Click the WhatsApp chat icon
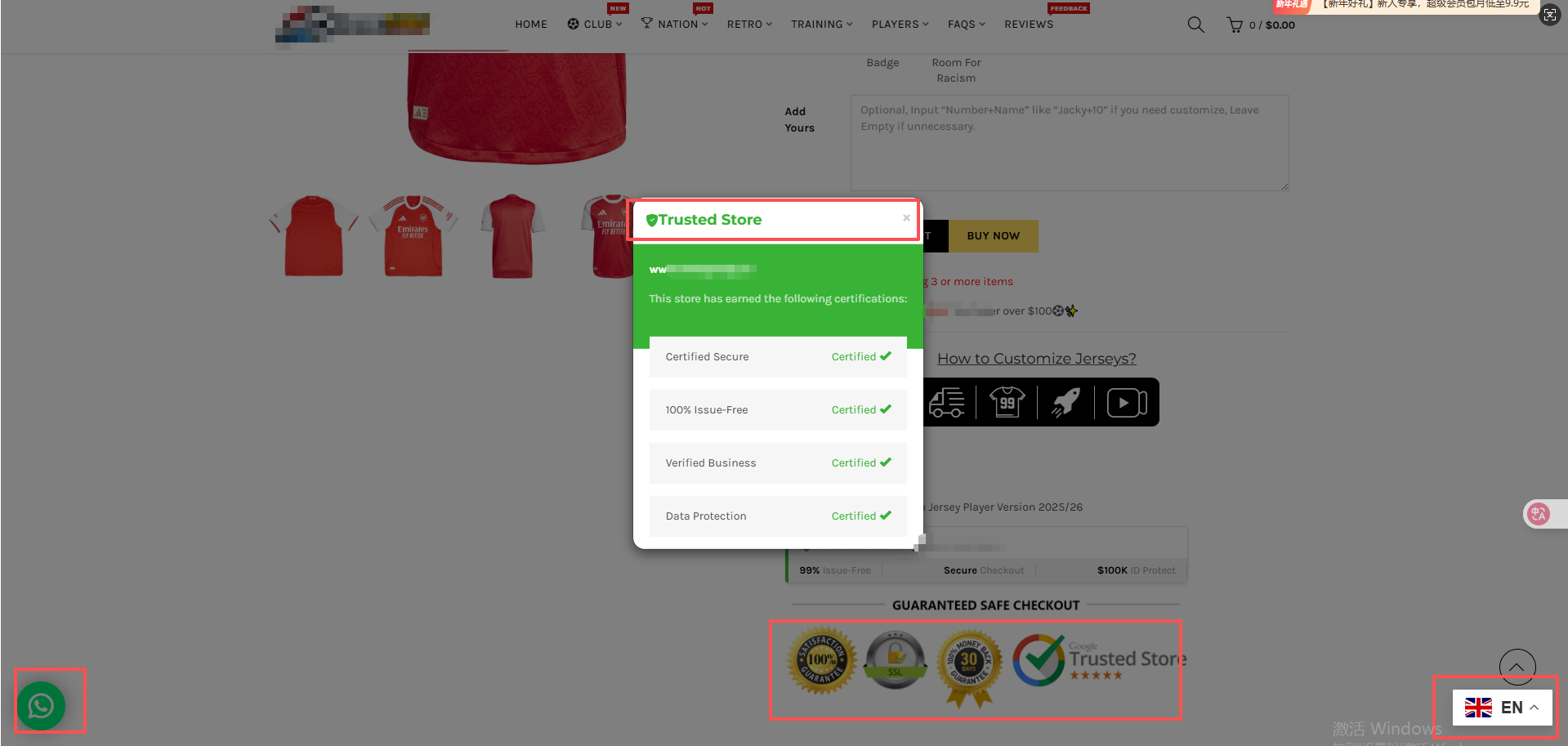The width and height of the screenshot is (1568, 746). pyautogui.click(x=41, y=705)
